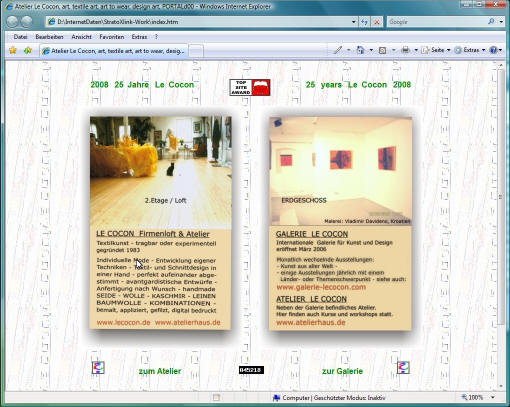This screenshot has width=510, height=407.
Task: Refresh the page with the reload icon
Action: pos(364,22)
